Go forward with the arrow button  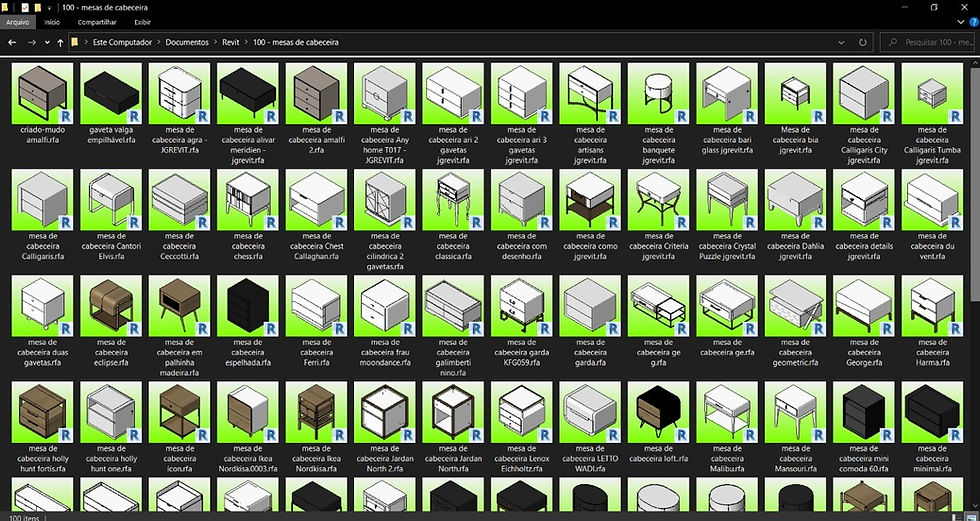pyautogui.click(x=31, y=42)
